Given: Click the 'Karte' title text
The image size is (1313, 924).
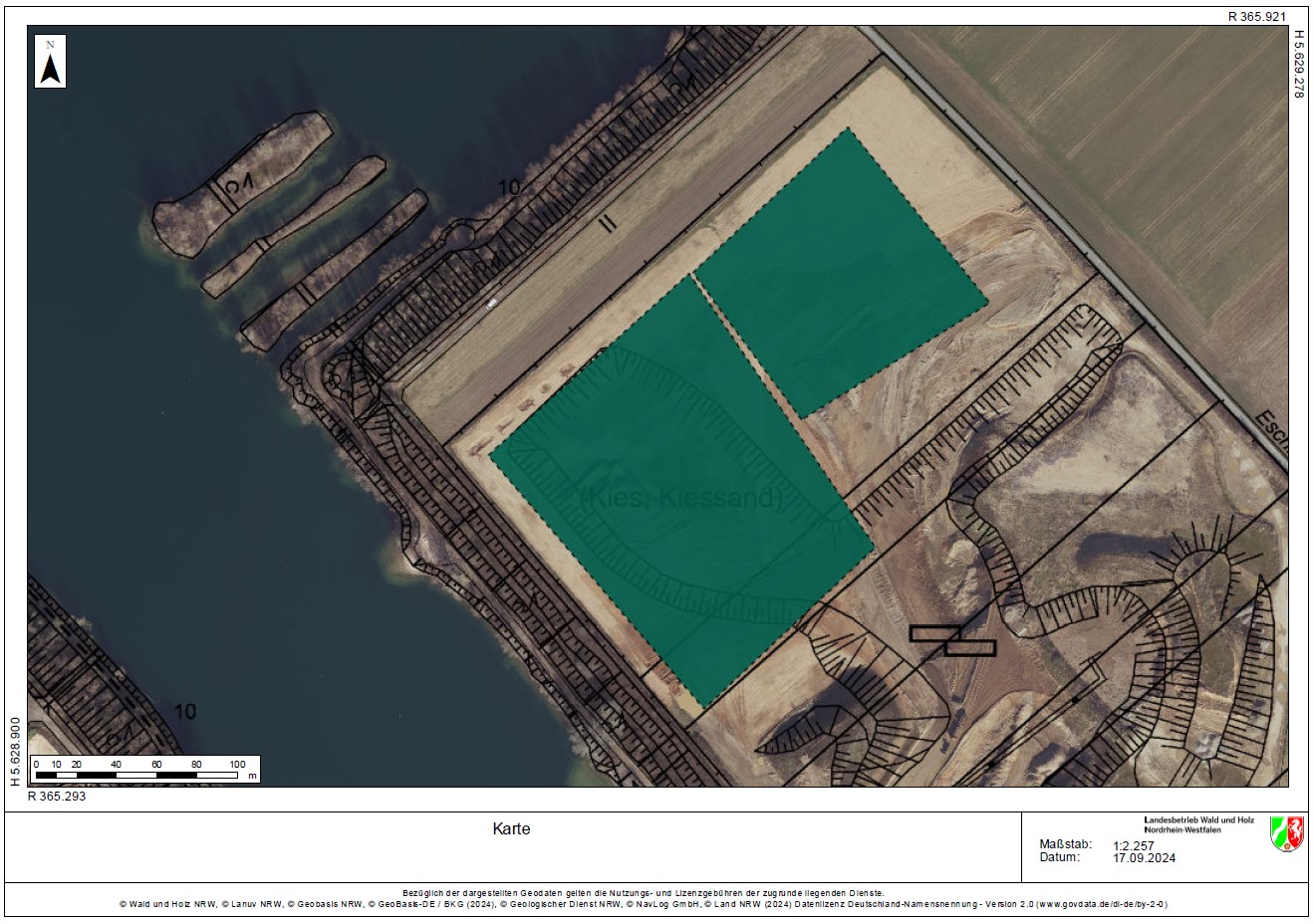Looking at the screenshot, I should (511, 828).
